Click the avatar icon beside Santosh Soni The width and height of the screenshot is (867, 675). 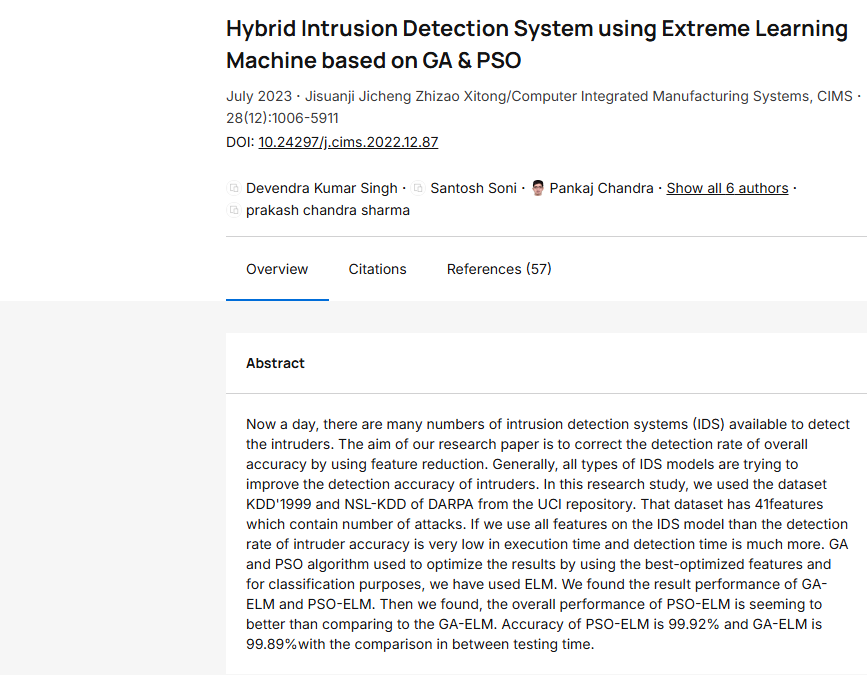419,188
